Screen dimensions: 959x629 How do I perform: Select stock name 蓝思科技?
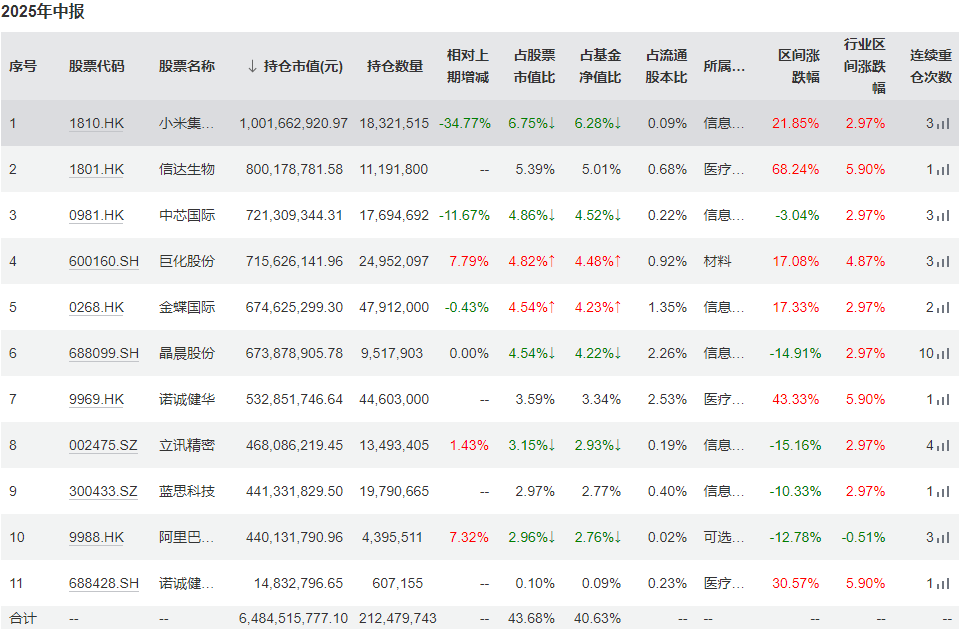[x=187, y=491]
